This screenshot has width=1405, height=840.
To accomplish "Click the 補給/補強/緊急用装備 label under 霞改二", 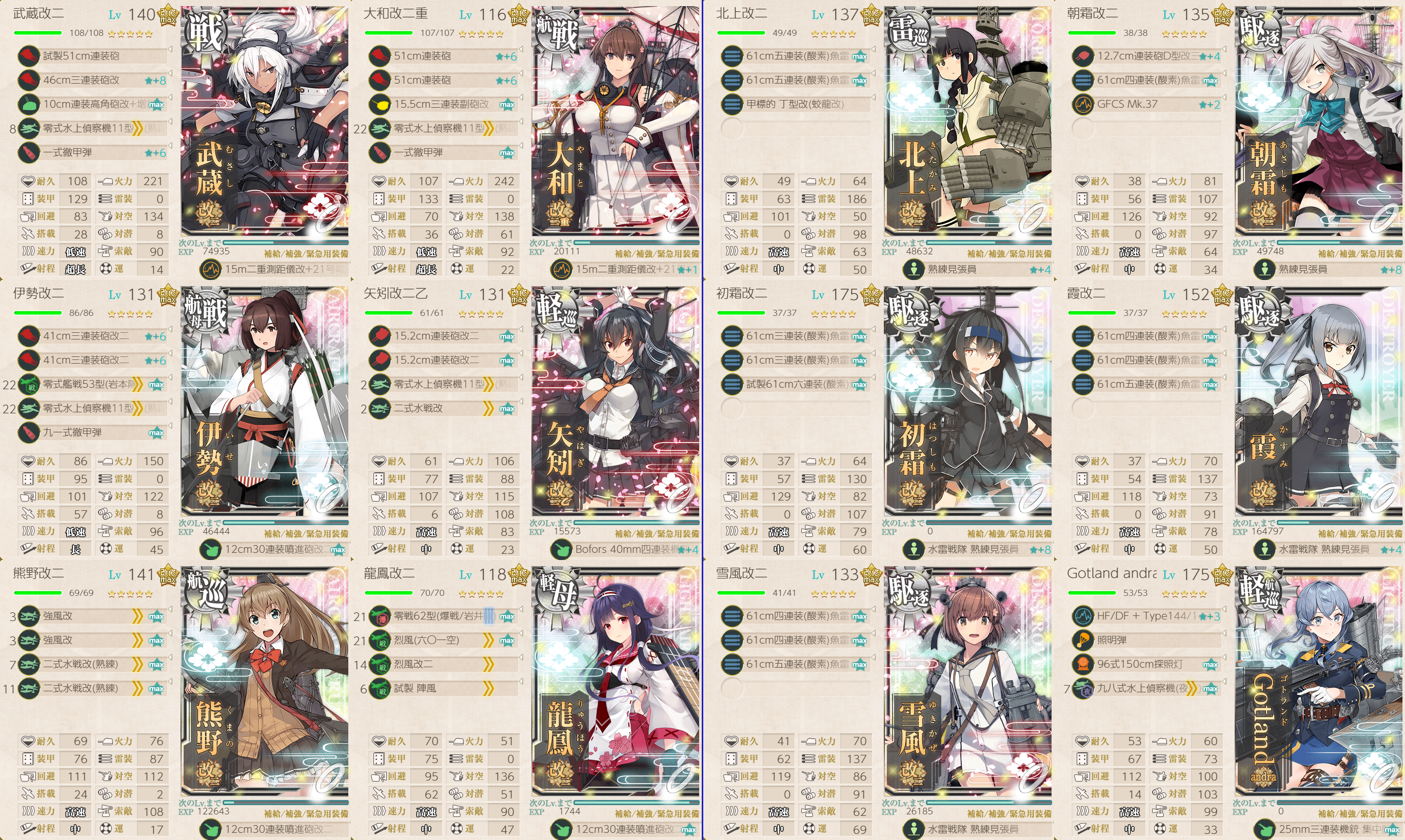I will (x=1360, y=534).
